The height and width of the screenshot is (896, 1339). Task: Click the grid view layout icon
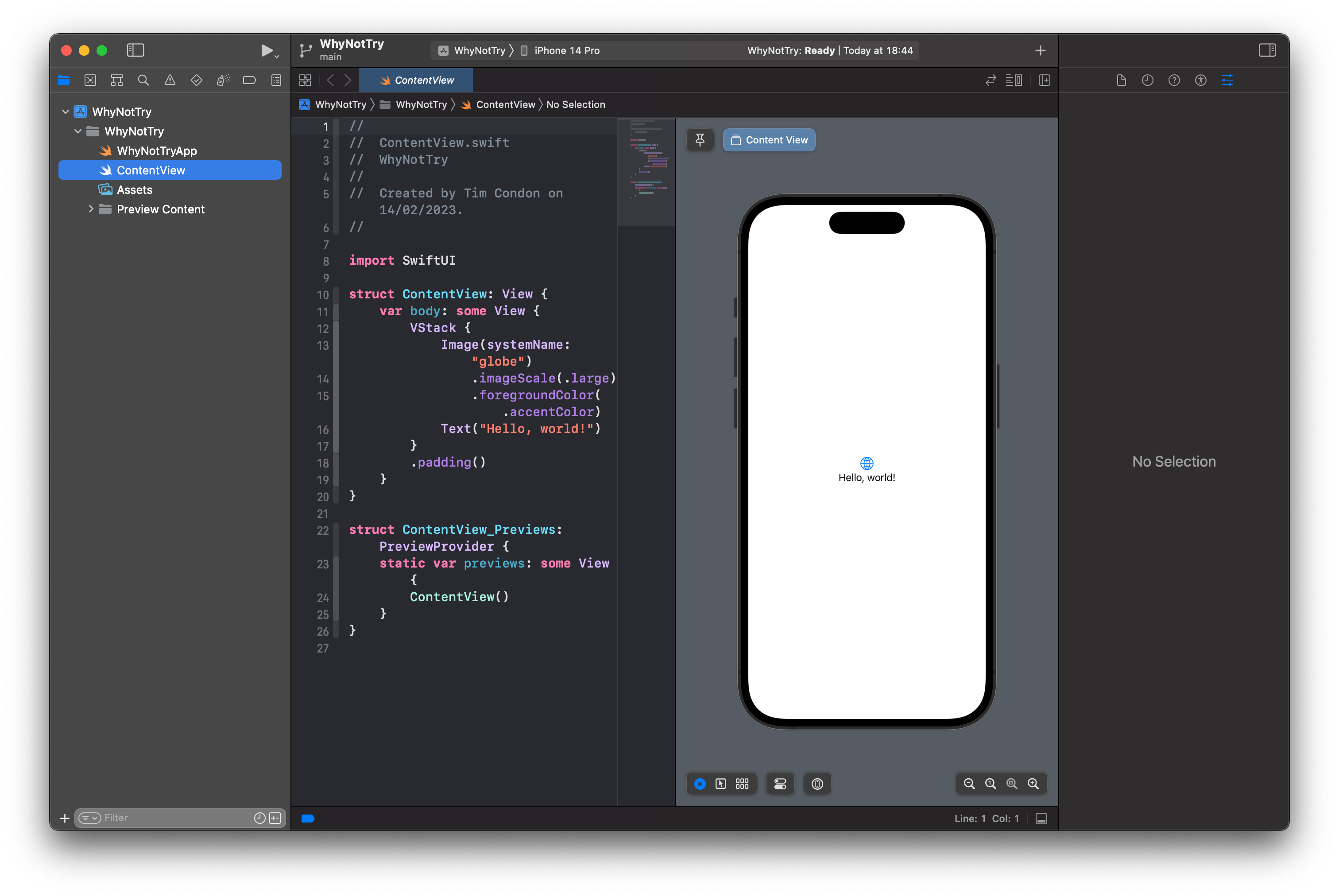pyautogui.click(x=742, y=783)
